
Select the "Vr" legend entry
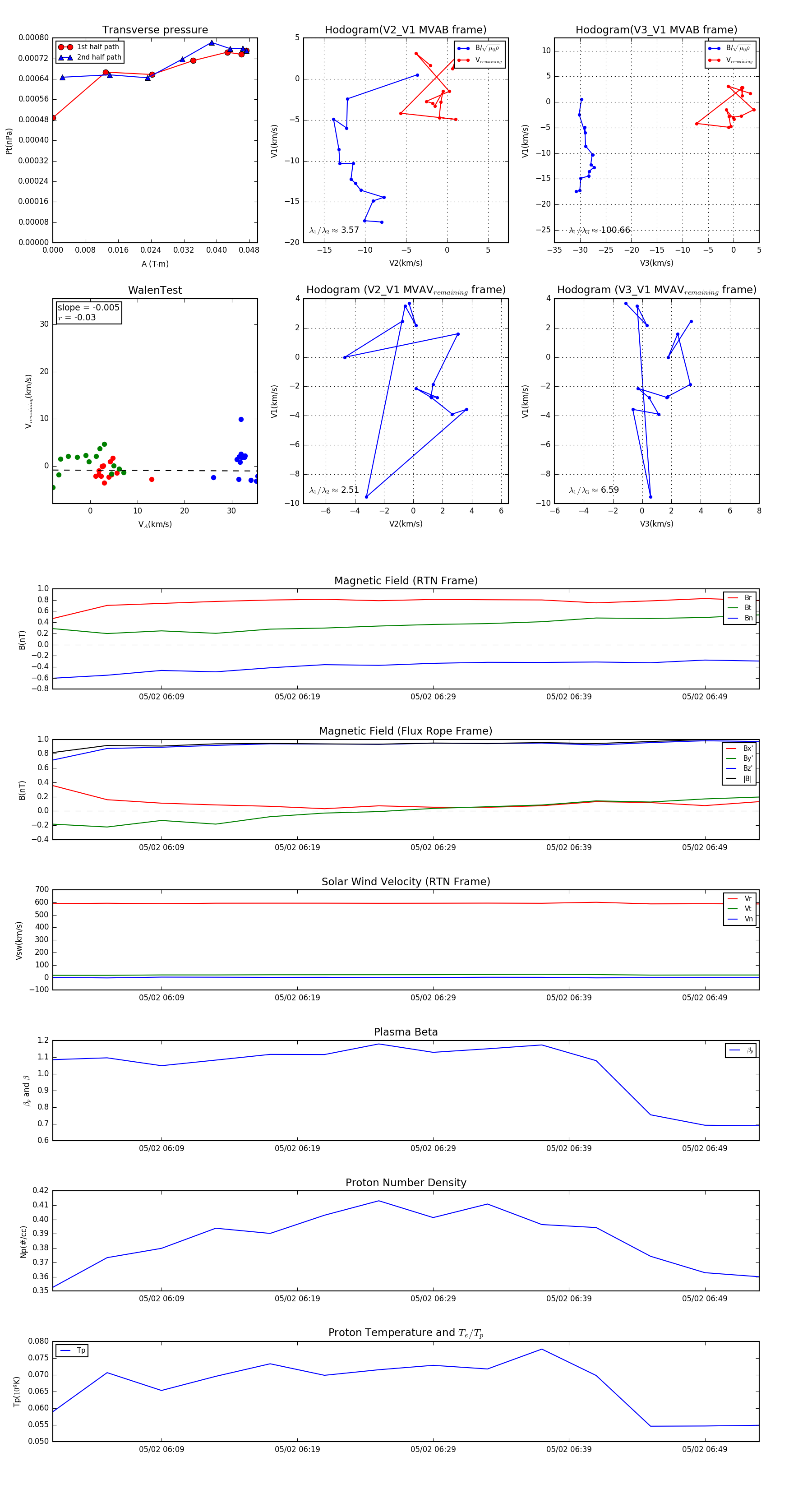coord(740,899)
